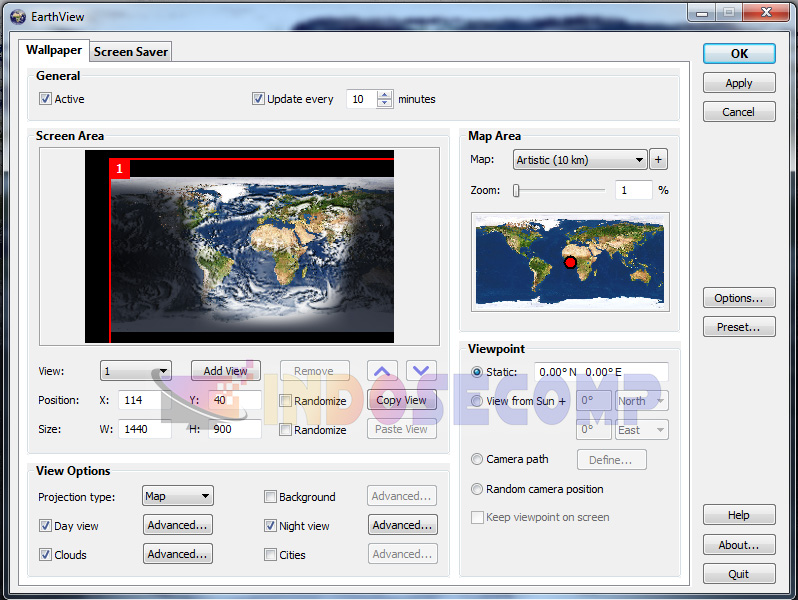Open the East direction dropdown
Viewport: 798px width, 600px height.
coord(642,430)
